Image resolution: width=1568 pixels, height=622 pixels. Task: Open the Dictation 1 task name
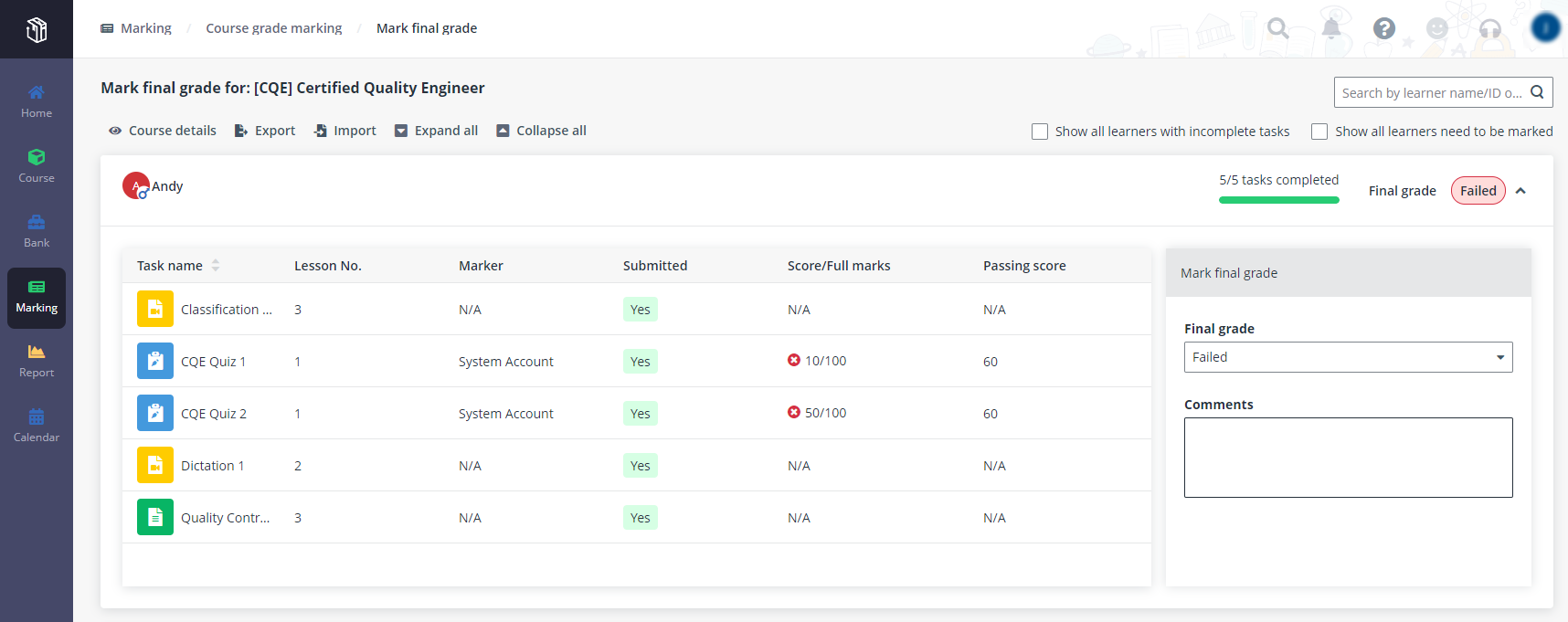point(212,466)
